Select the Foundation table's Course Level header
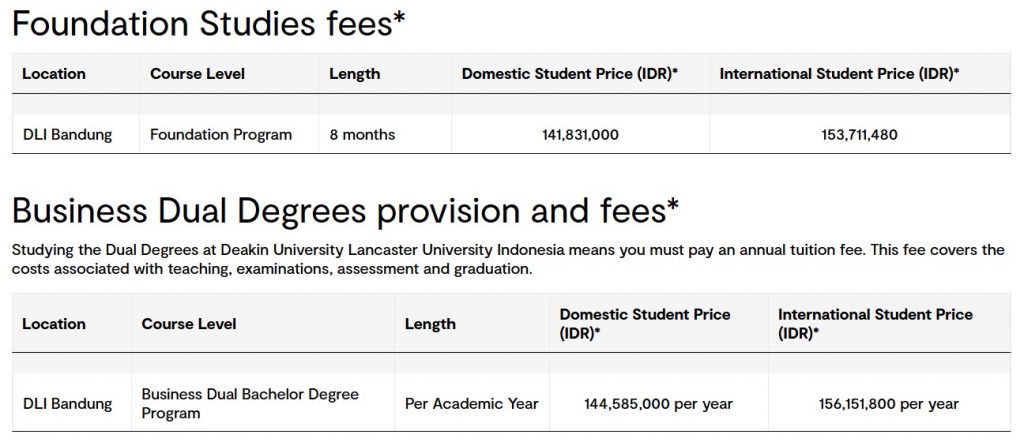Viewport: 1024px width, 442px height. pyautogui.click(x=197, y=74)
